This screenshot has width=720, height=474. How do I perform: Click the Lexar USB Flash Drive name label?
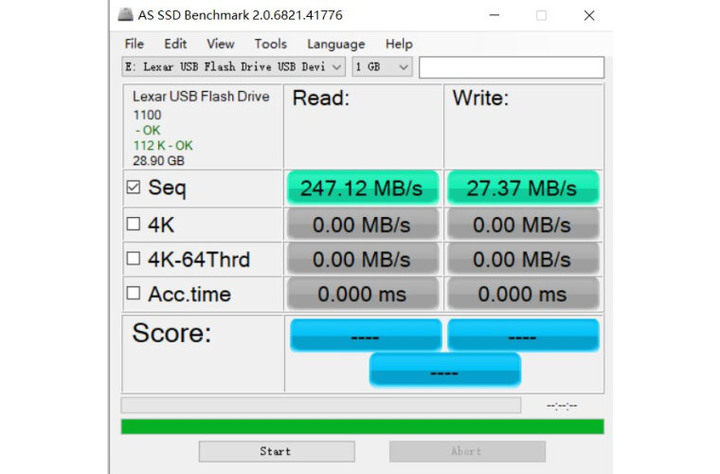point(201,96)
